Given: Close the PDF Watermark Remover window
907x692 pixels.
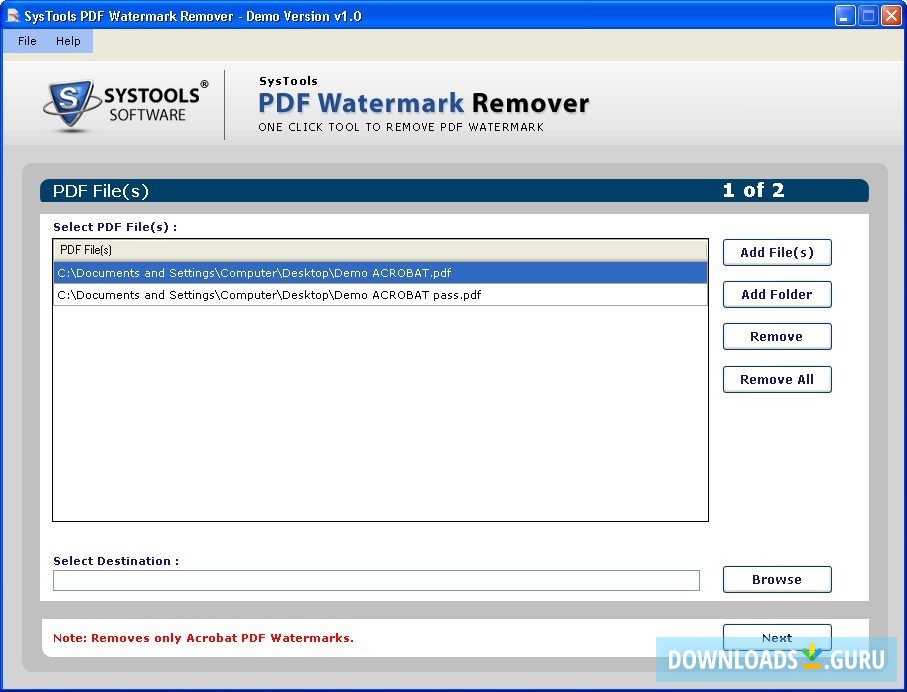Looking at the screenshot, I should pyautogui.click(x=891, y=16).
